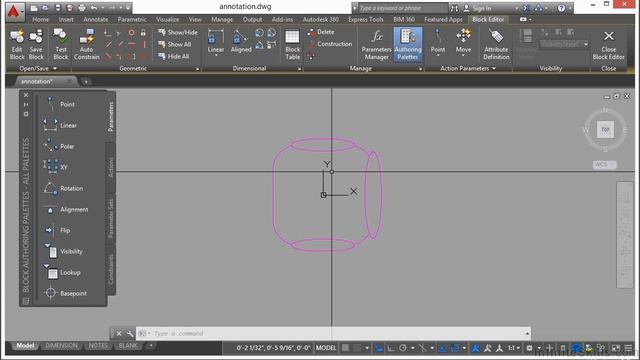Switch to the NOTES layout tab
The image size is (640, 360).
(x=98, y=345)
